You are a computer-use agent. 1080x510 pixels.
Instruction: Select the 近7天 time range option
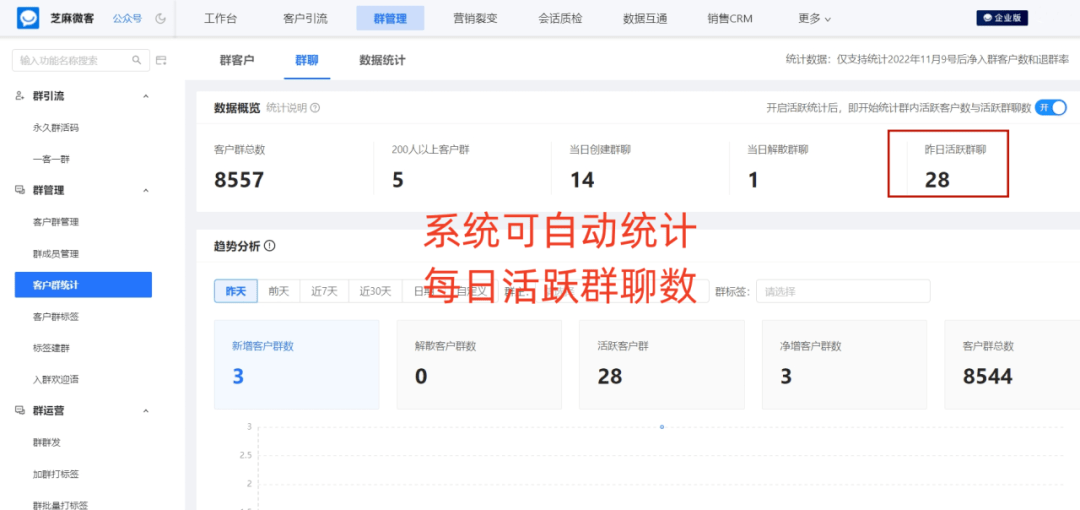pos(324,291)
